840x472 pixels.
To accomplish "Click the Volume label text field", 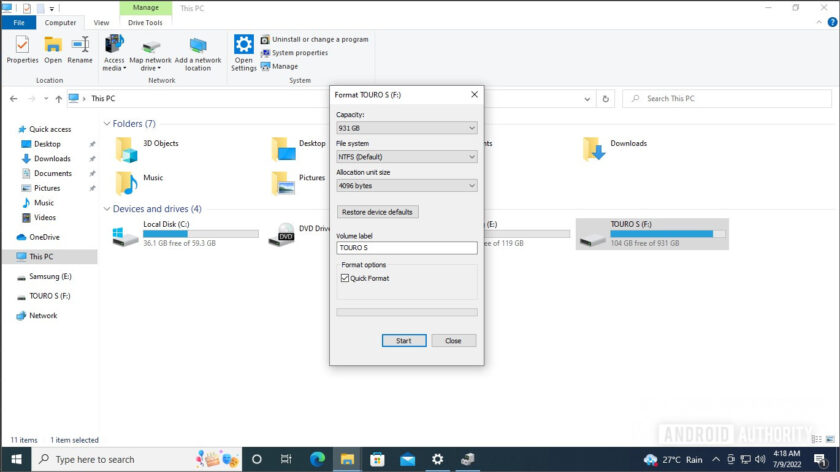I will click(406, 247).
